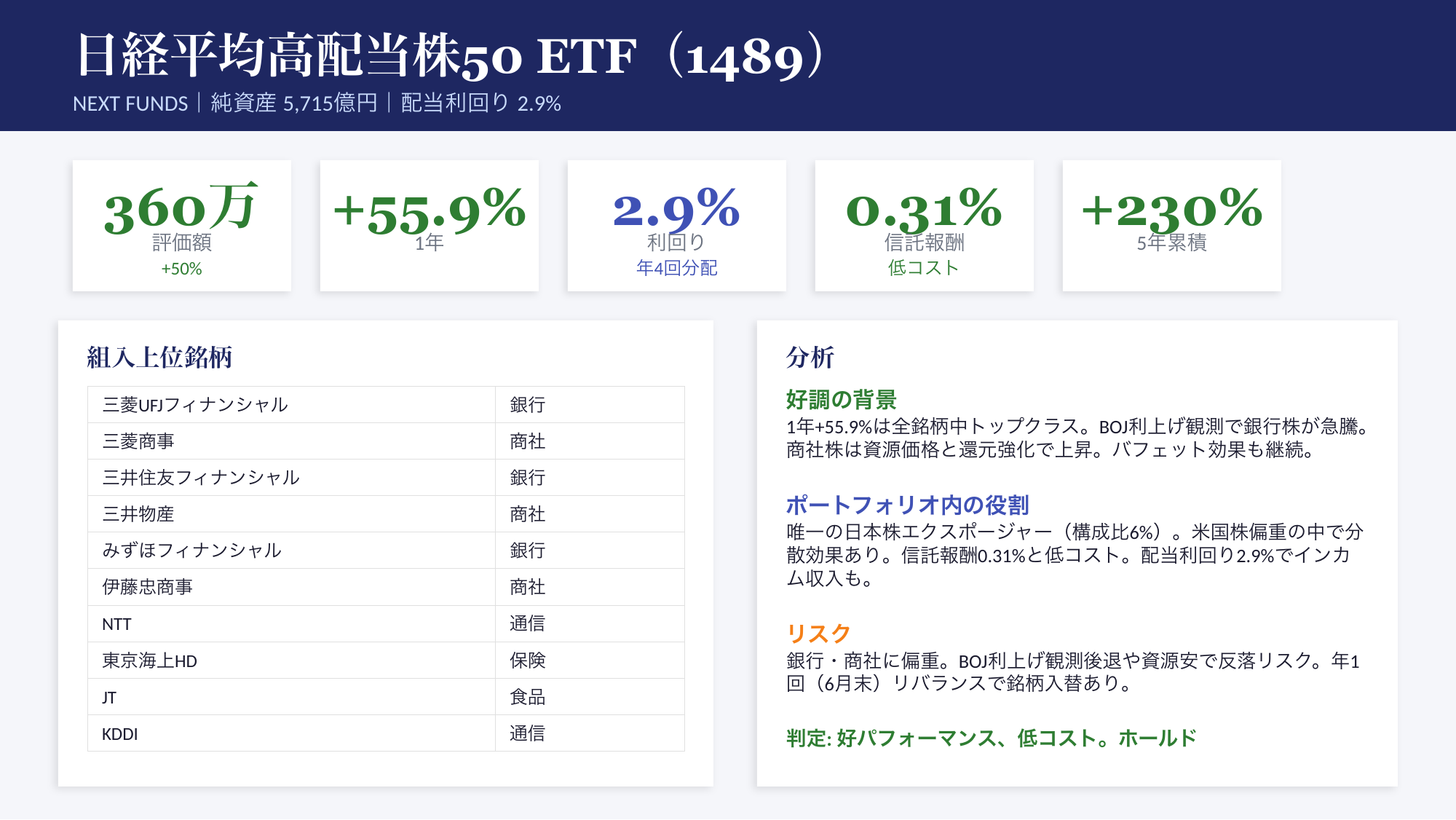Image resolution: width=1456 pixels, height=820 pixels.
Task: Click the 2.9% 利回り card
Action: [x=677, y=226]
